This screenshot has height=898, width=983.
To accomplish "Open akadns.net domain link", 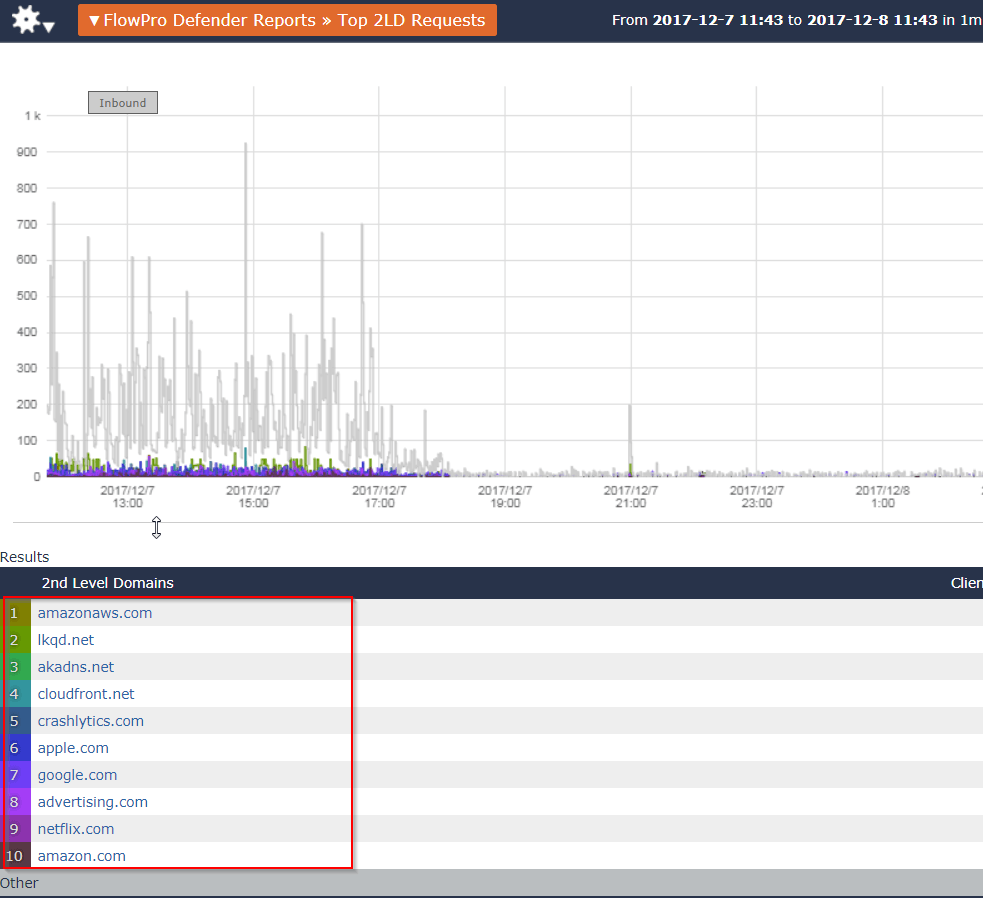I will [x=76, y=667].
